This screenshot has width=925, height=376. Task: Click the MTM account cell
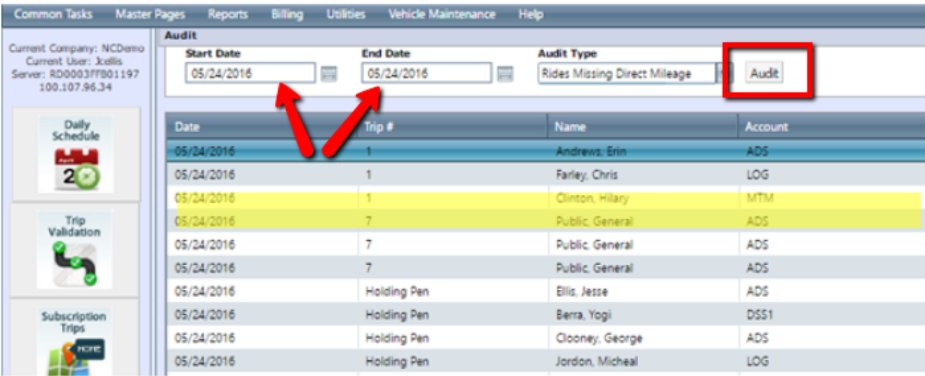pos(759,198)
